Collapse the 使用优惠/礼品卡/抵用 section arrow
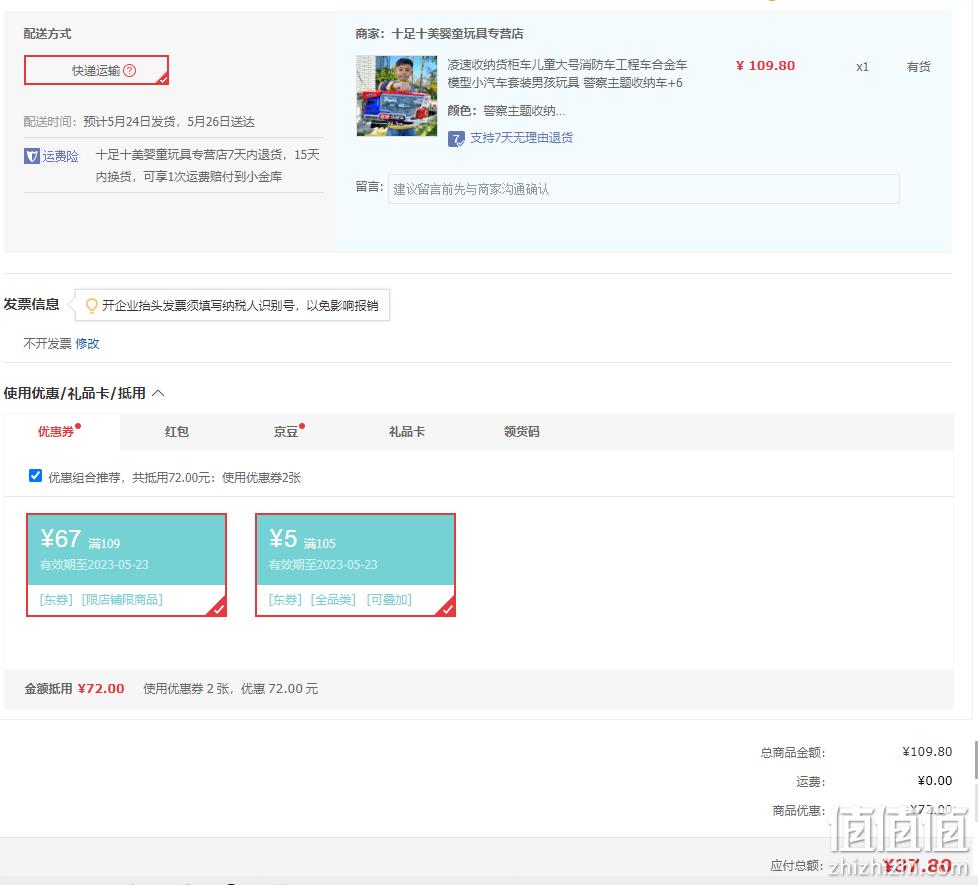Image resolution: width=978 pixels, height=885 pixels. click(158, 393)
